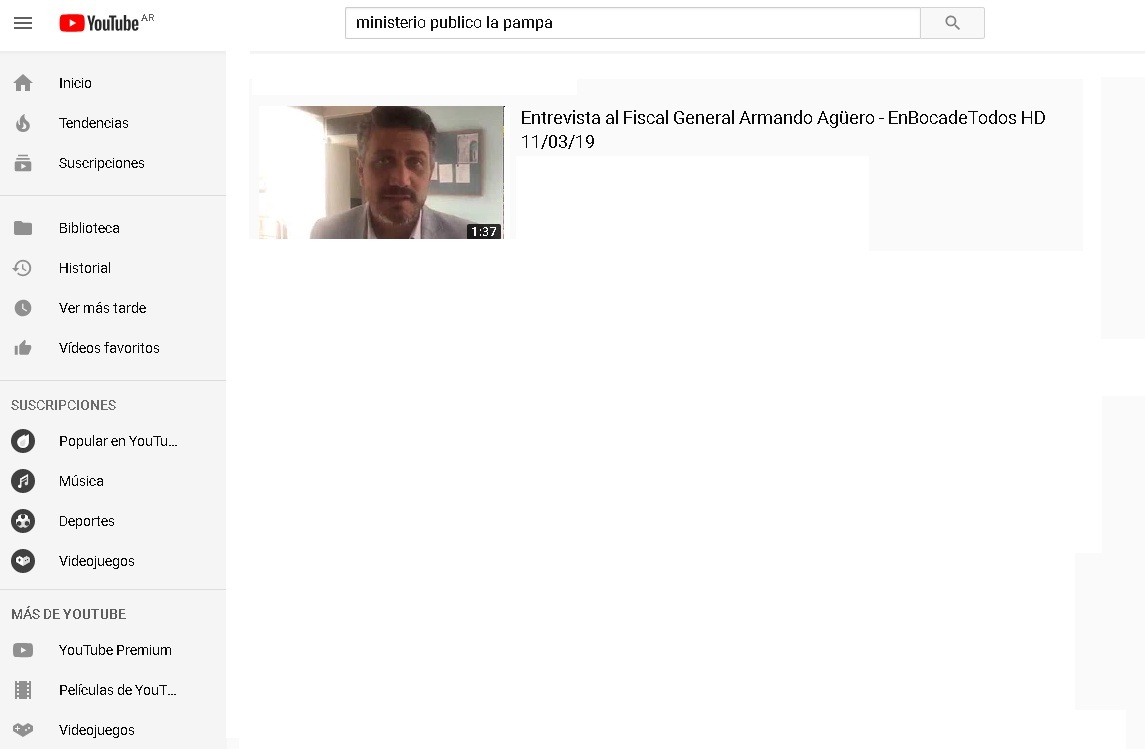1145x749 pixels.
Task: Click the YouTube logo
Action: [x=99, y=23]
